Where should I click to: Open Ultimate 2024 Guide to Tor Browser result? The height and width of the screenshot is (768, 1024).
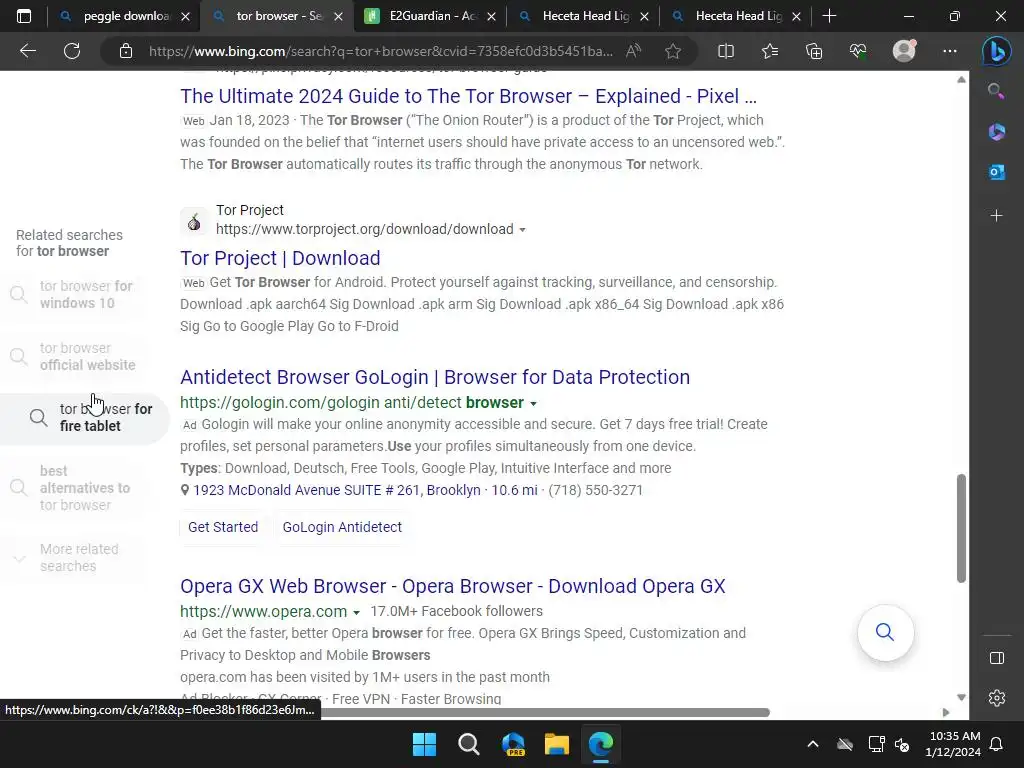coord(468,96)
